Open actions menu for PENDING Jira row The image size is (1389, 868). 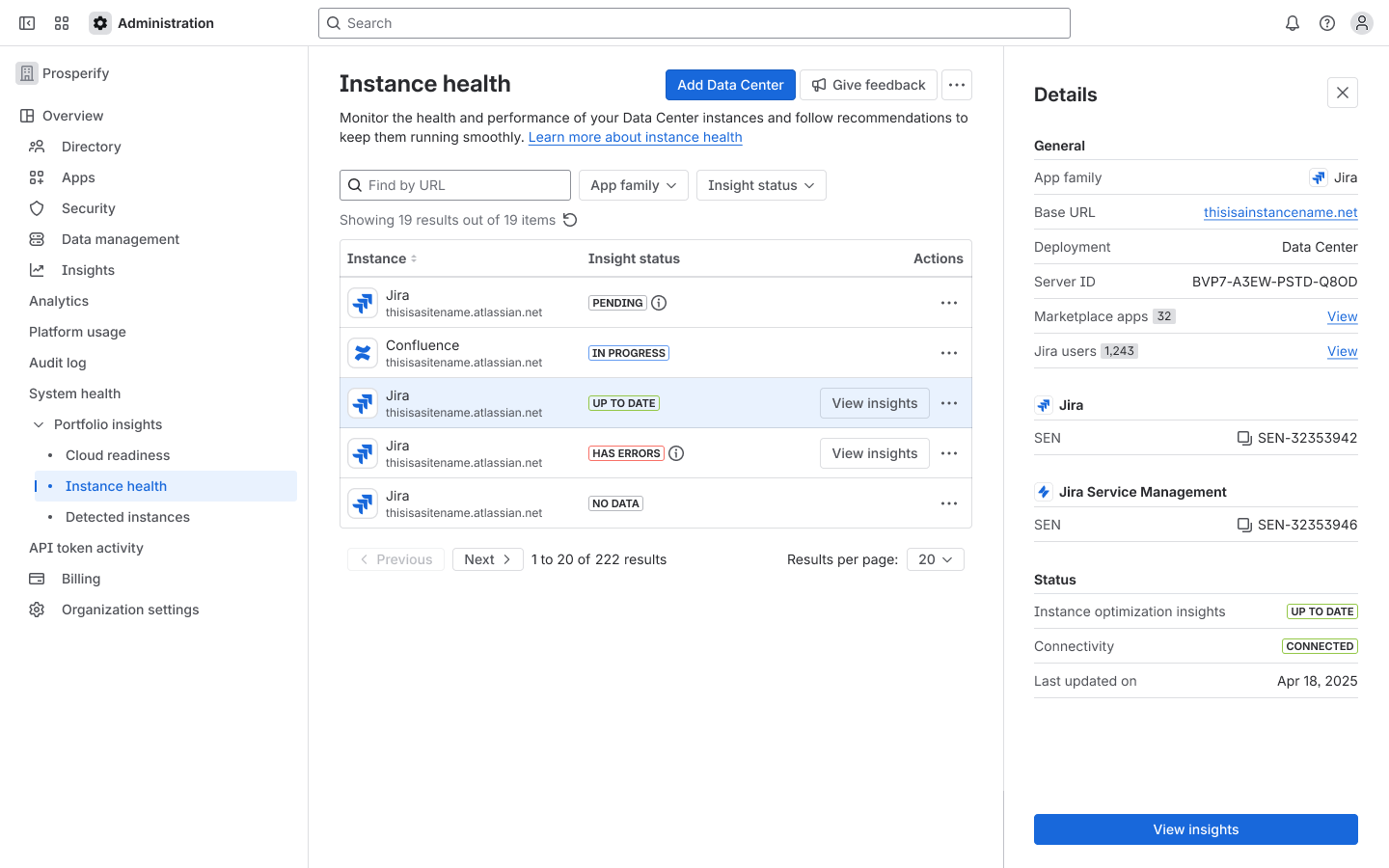tap(949, 303)
